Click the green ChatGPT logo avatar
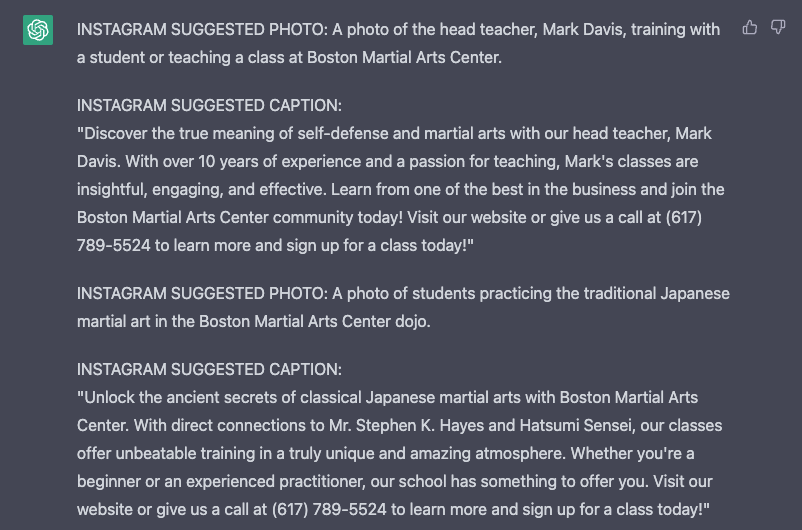Viewport: 802px width, 530px height. [38, 30]
